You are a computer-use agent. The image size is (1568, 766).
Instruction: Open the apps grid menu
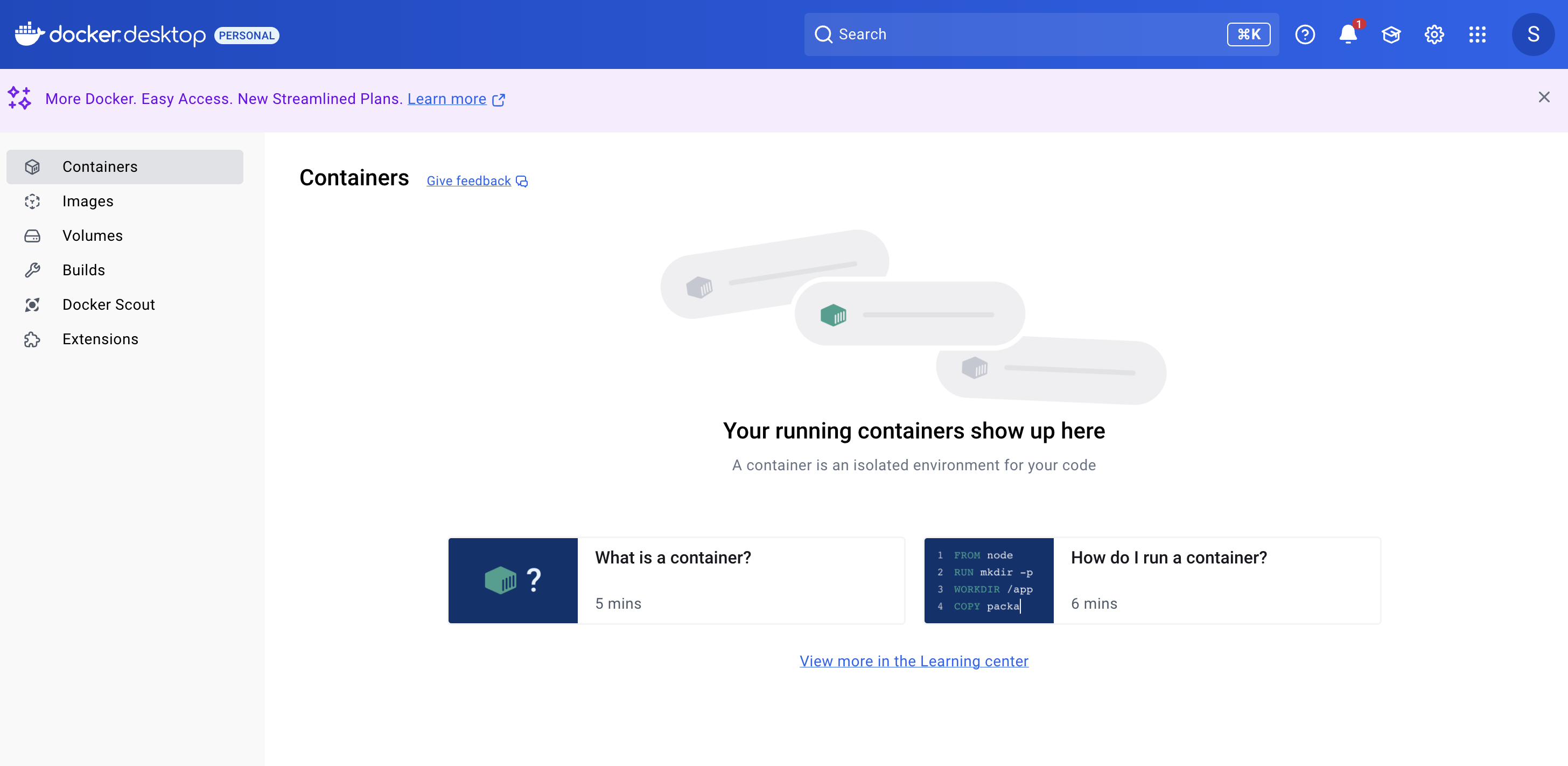(x=1478, y=34)
